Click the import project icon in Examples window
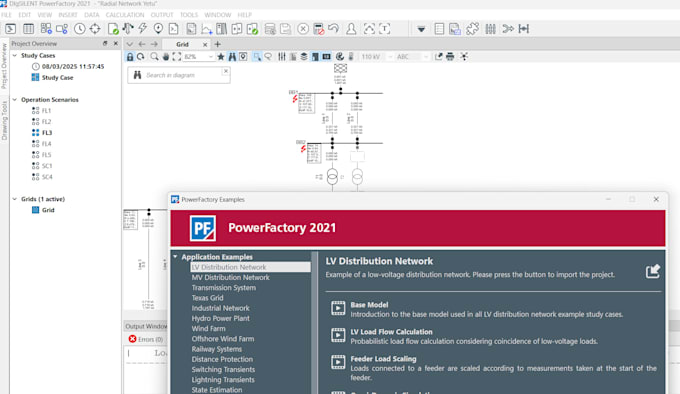Image resolution: width=680 pixels, height=394 pixels. [653, 271]
